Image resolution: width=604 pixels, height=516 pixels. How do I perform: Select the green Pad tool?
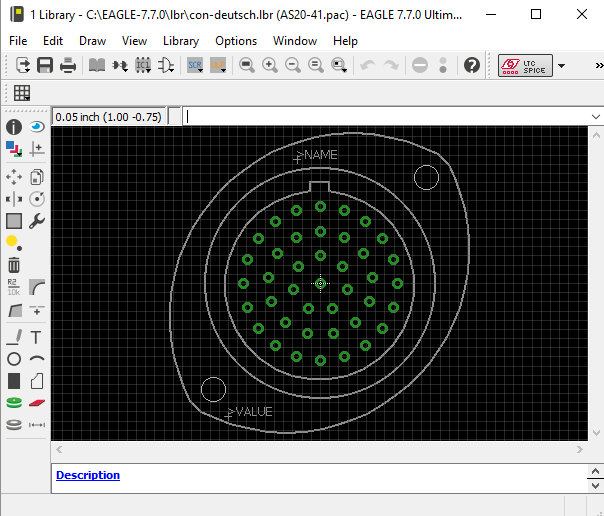point(14,403)
